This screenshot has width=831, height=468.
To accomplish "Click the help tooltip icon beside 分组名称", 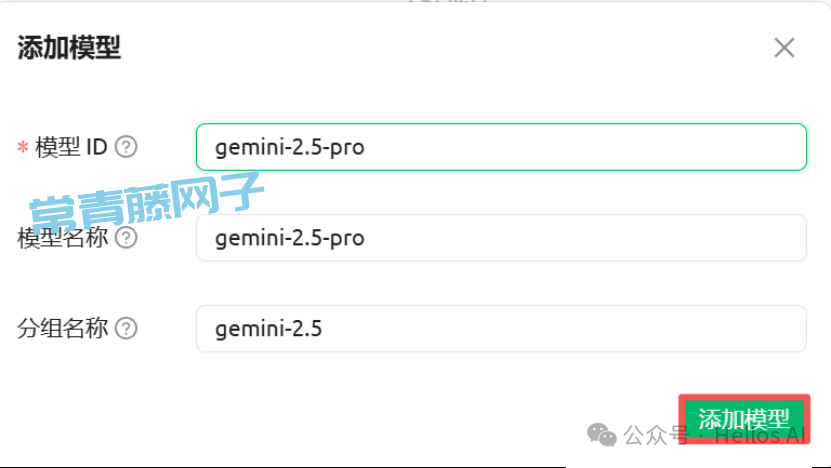I will [x=126, y=328].
